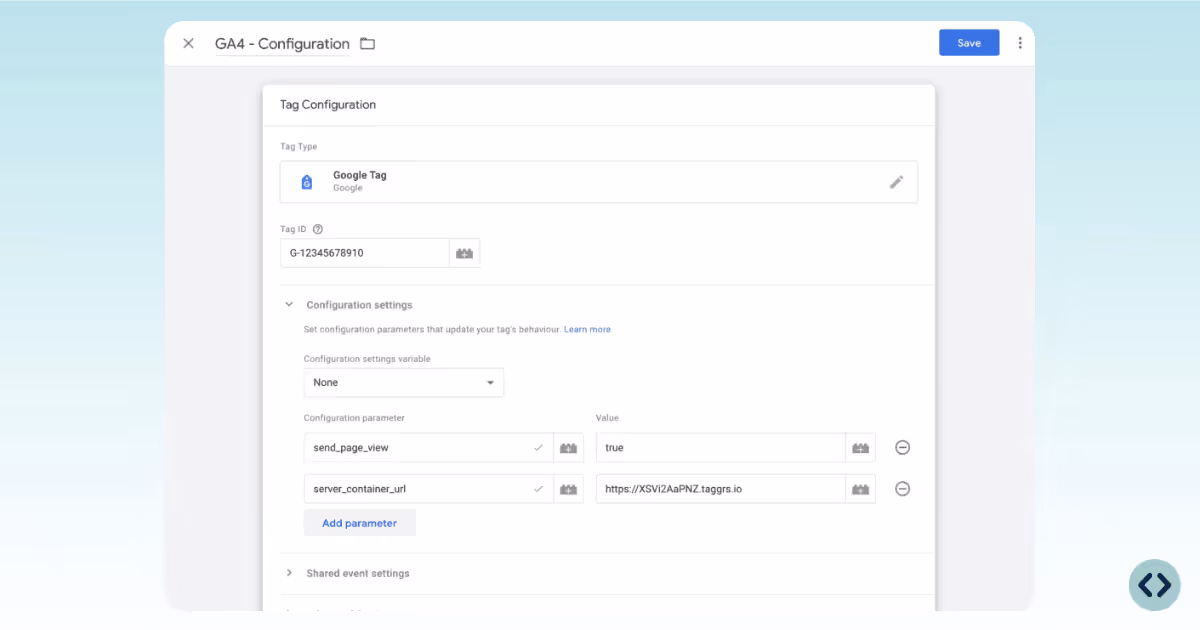The width and height of the screenshot is (1200, 630).
Task: Open variable picker beside server_container_url
Action: coord(569,489)
